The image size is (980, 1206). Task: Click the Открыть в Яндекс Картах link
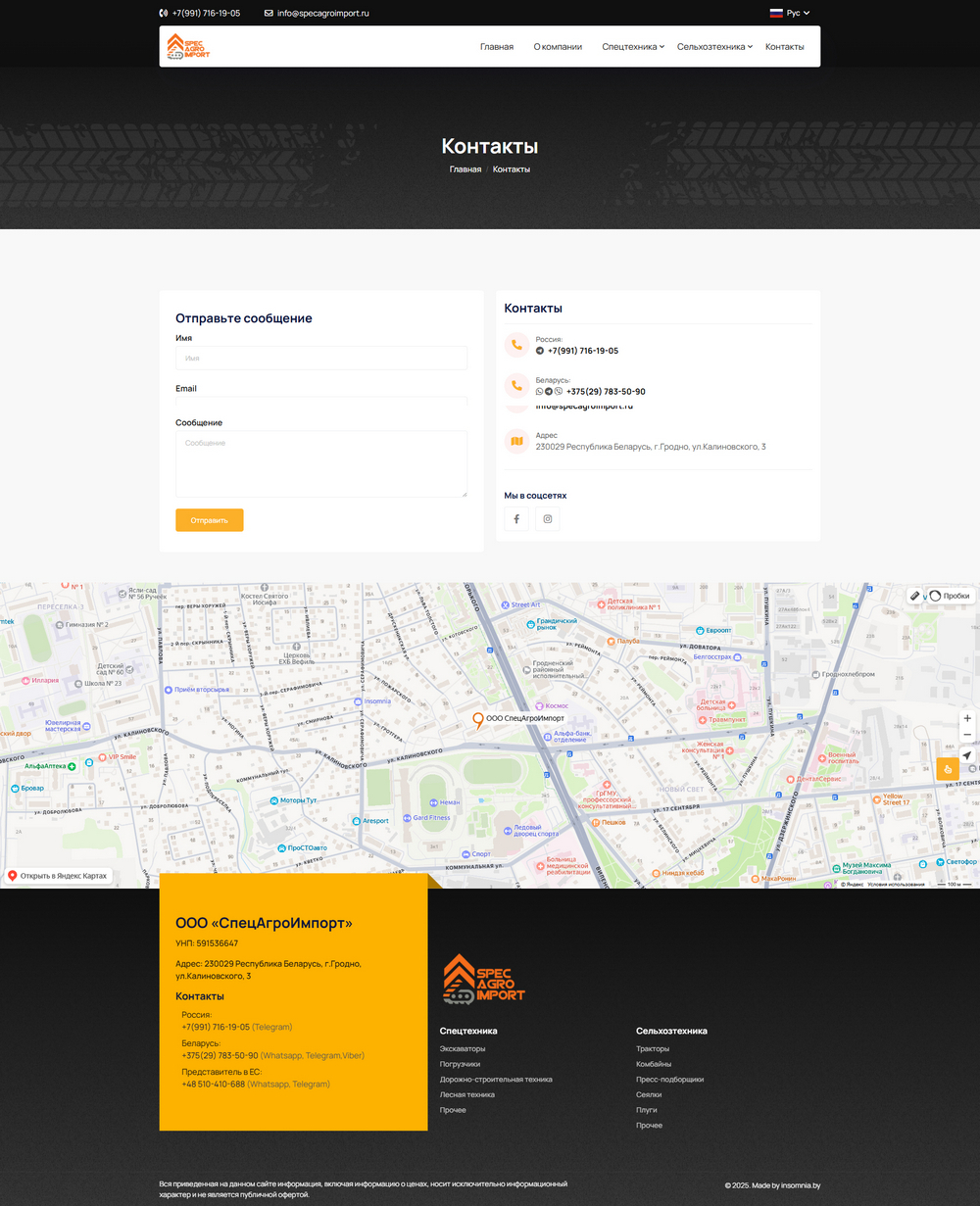tap(58, 876)
